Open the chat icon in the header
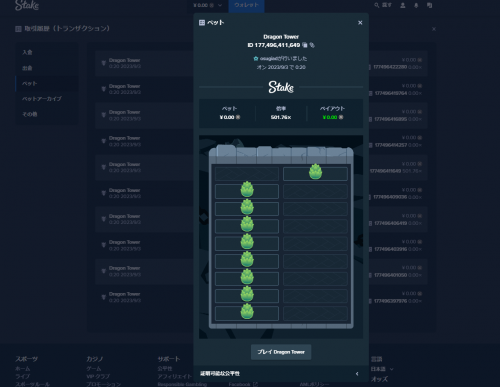Screen dimensions: 500x387 (x=429, y=5)
